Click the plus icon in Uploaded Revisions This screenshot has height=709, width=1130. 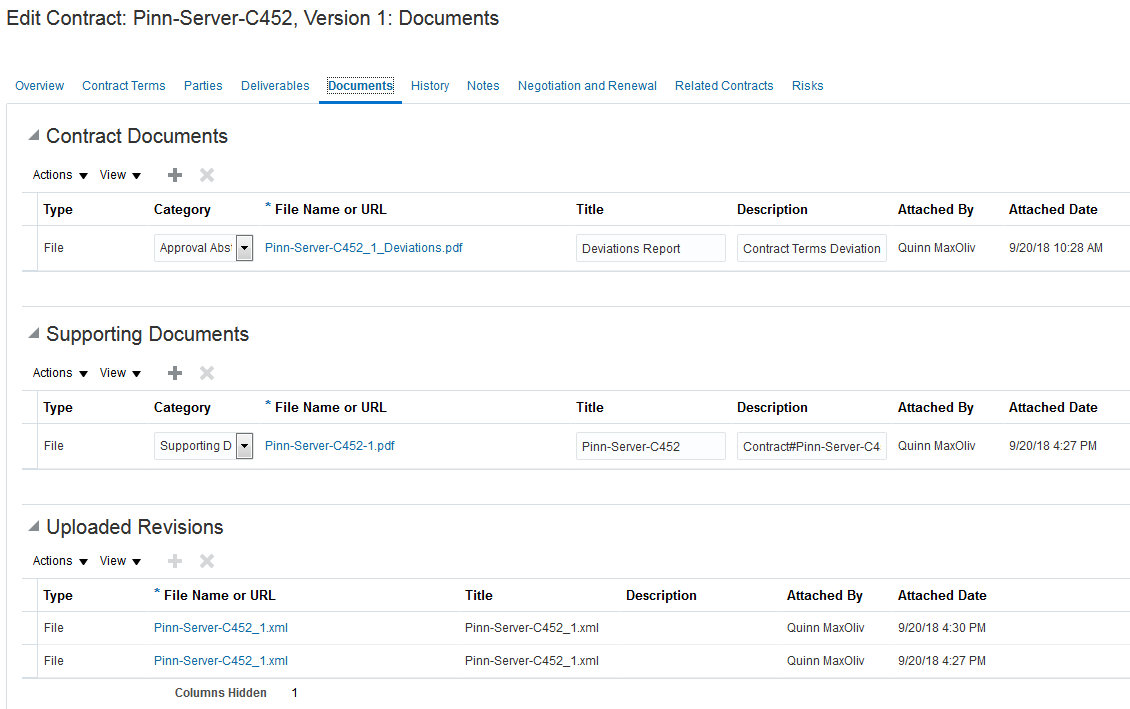(x=175, y=561)
